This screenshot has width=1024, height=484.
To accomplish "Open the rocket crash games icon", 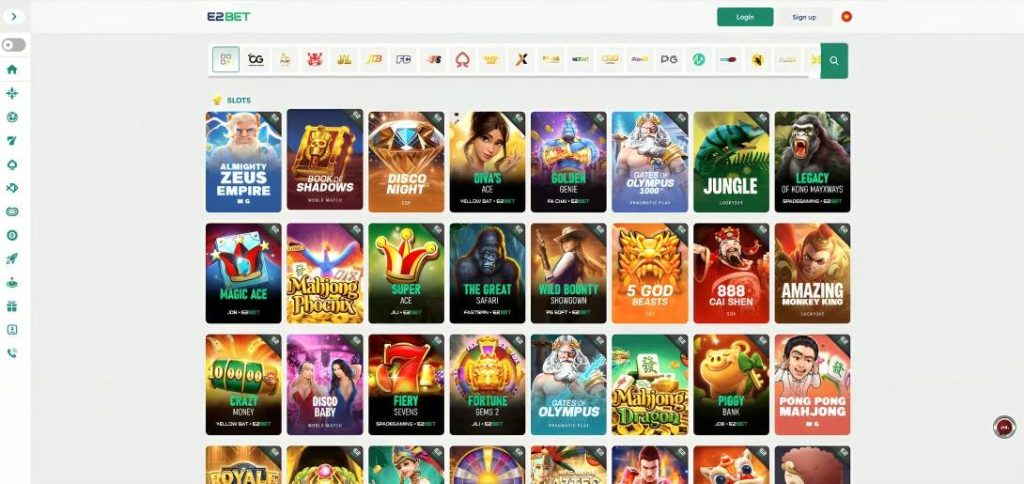I will coord(12,259).
